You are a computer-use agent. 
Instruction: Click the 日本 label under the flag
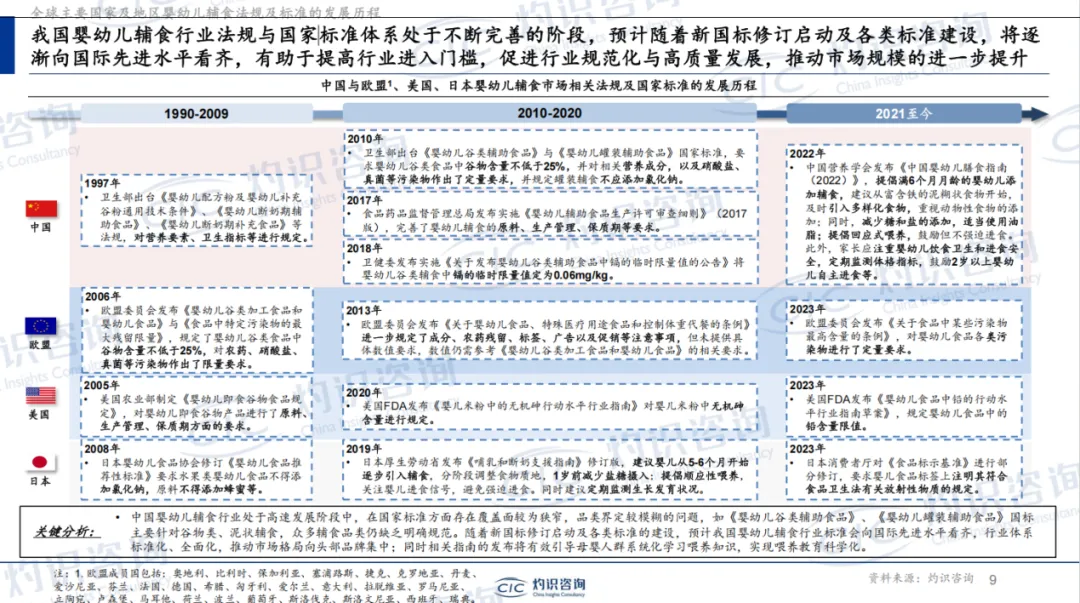pos(40,481)
